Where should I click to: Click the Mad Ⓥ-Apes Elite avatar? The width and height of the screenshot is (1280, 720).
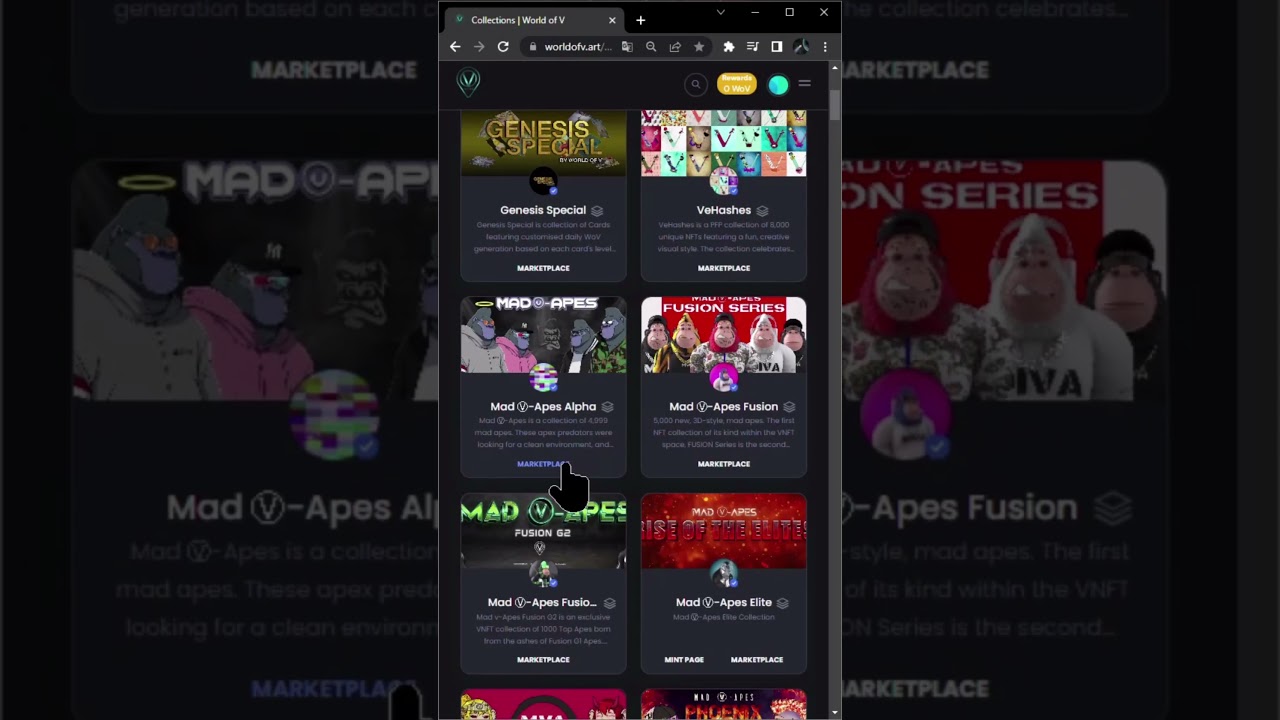(x=724, y=574)
